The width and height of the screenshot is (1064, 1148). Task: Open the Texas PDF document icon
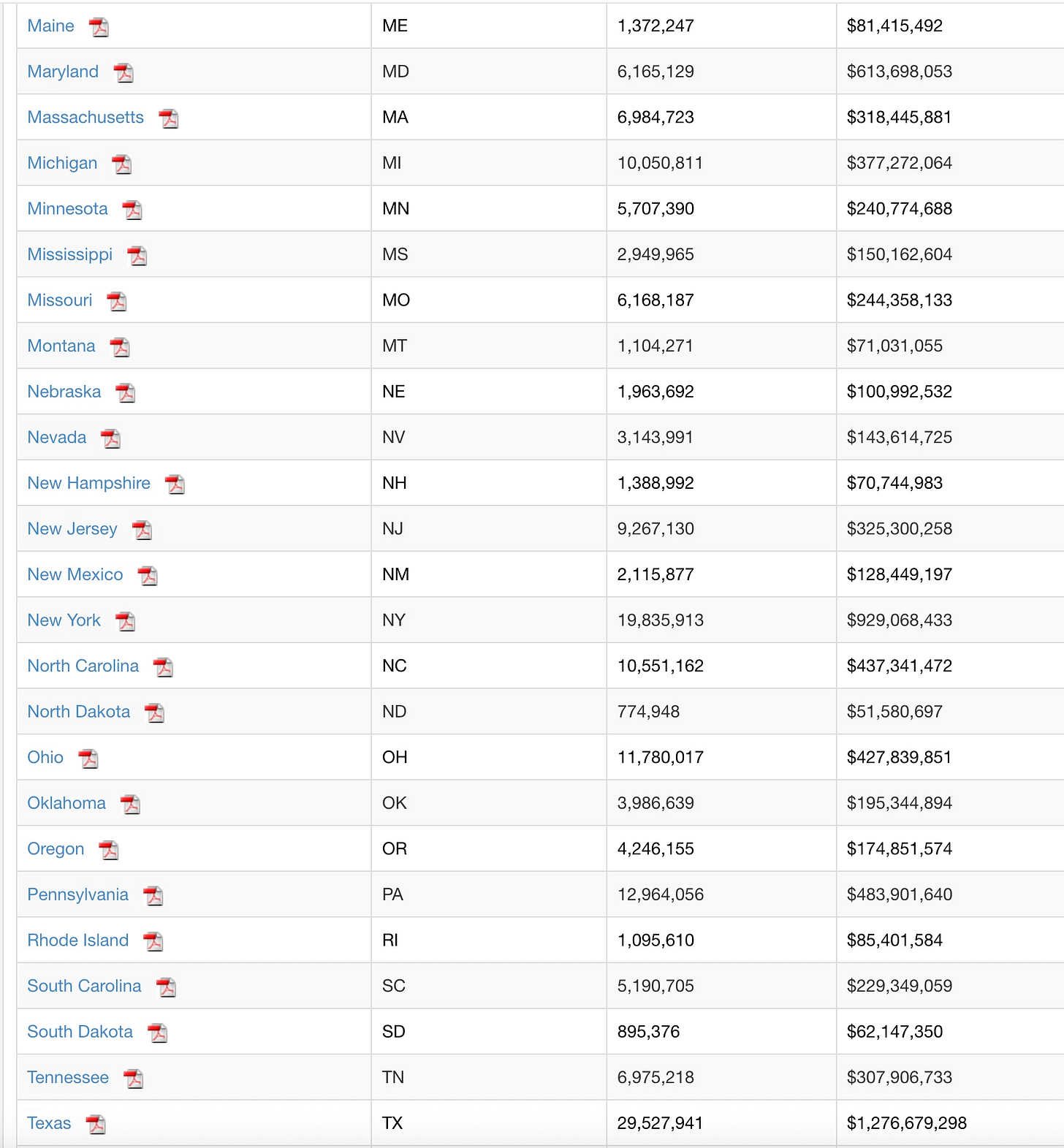point(96,1125)
